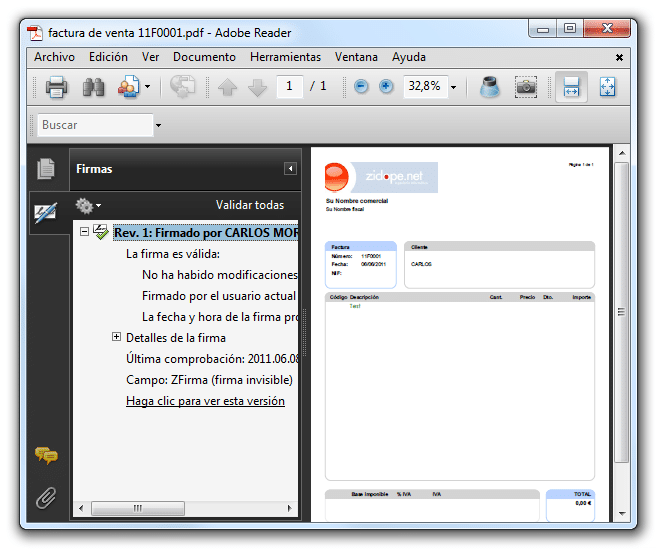
Task: Click signatures panel scroll left arrow
Action: pyautogui.click(x=81, y=508)
